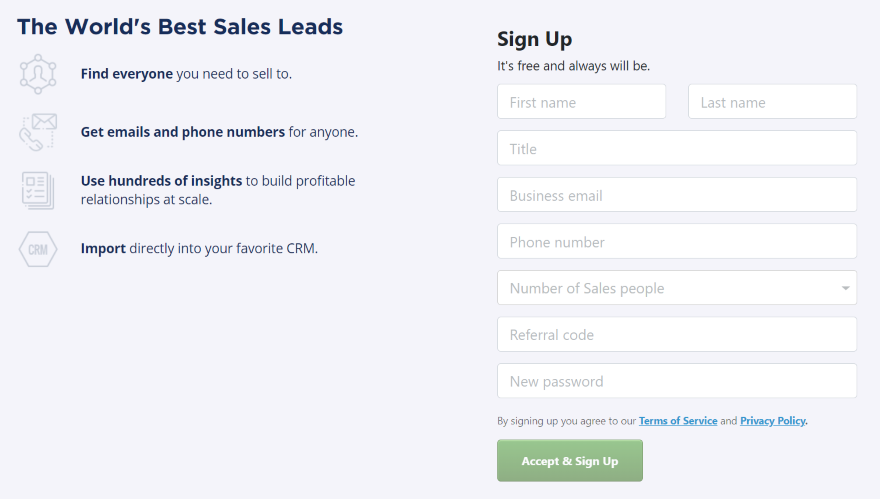The width and height of the screenshot is (880, 499).
Task: Click the Import into CRM feature text
Action: 199,248
